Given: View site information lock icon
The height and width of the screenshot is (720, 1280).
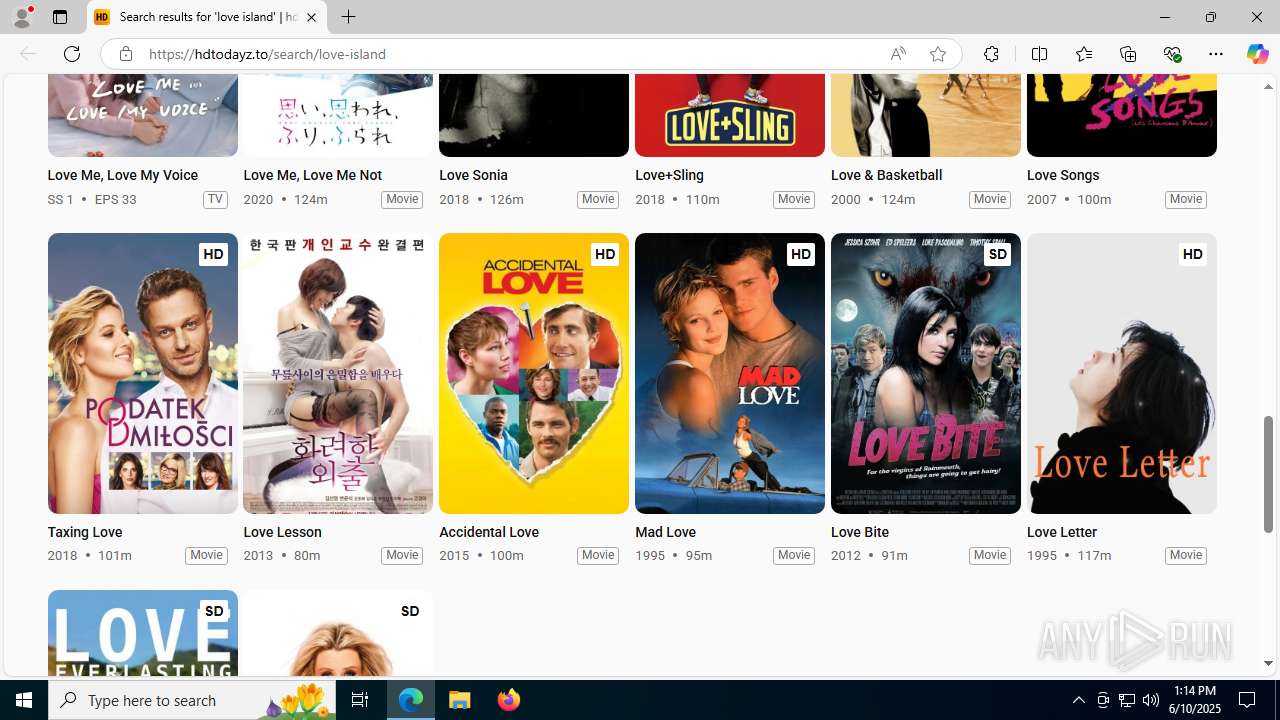Looking at the screenshot, I should tap(125, 54).
